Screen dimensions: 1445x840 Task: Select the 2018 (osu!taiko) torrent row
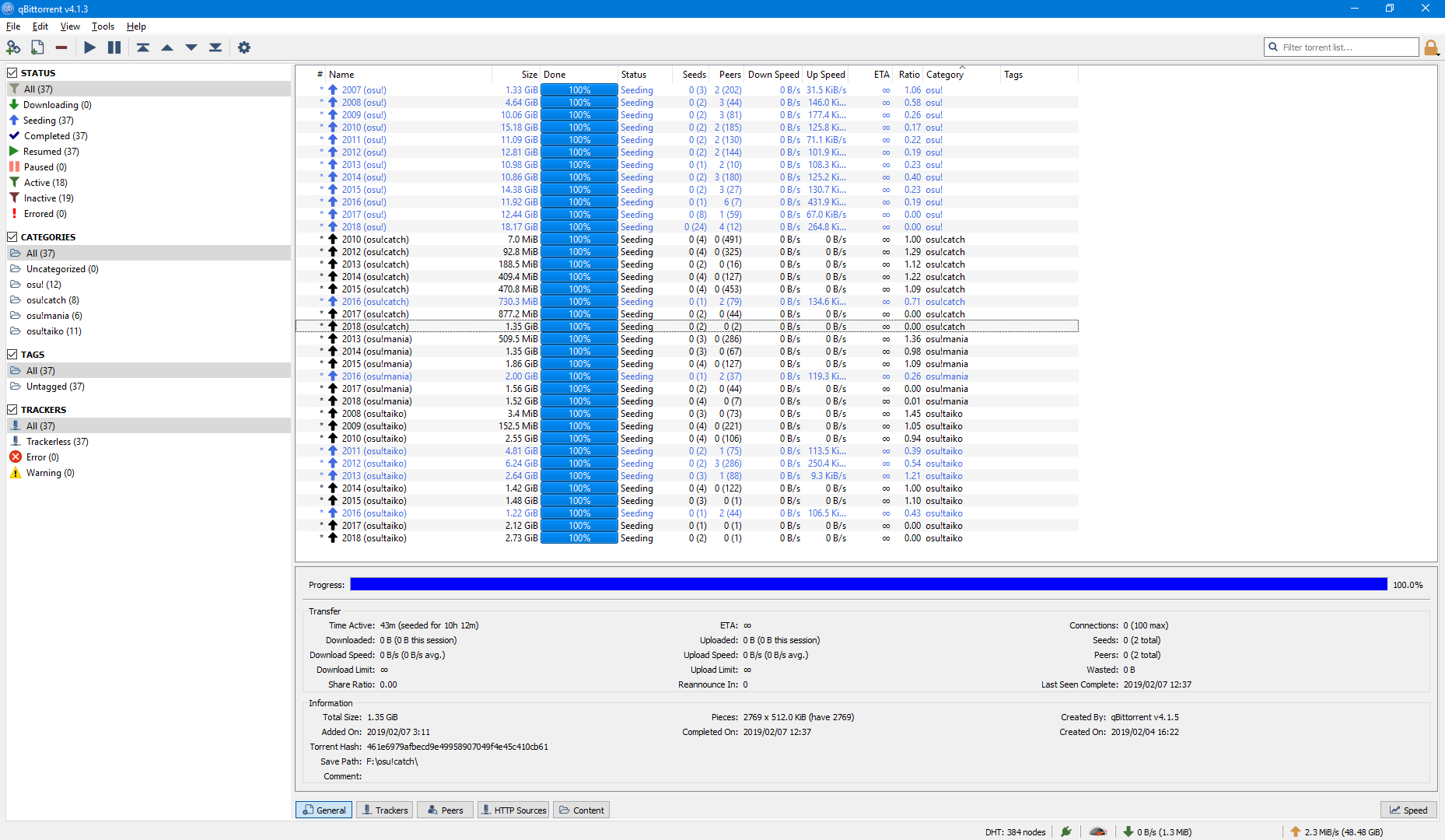click(x=687, y=538)
